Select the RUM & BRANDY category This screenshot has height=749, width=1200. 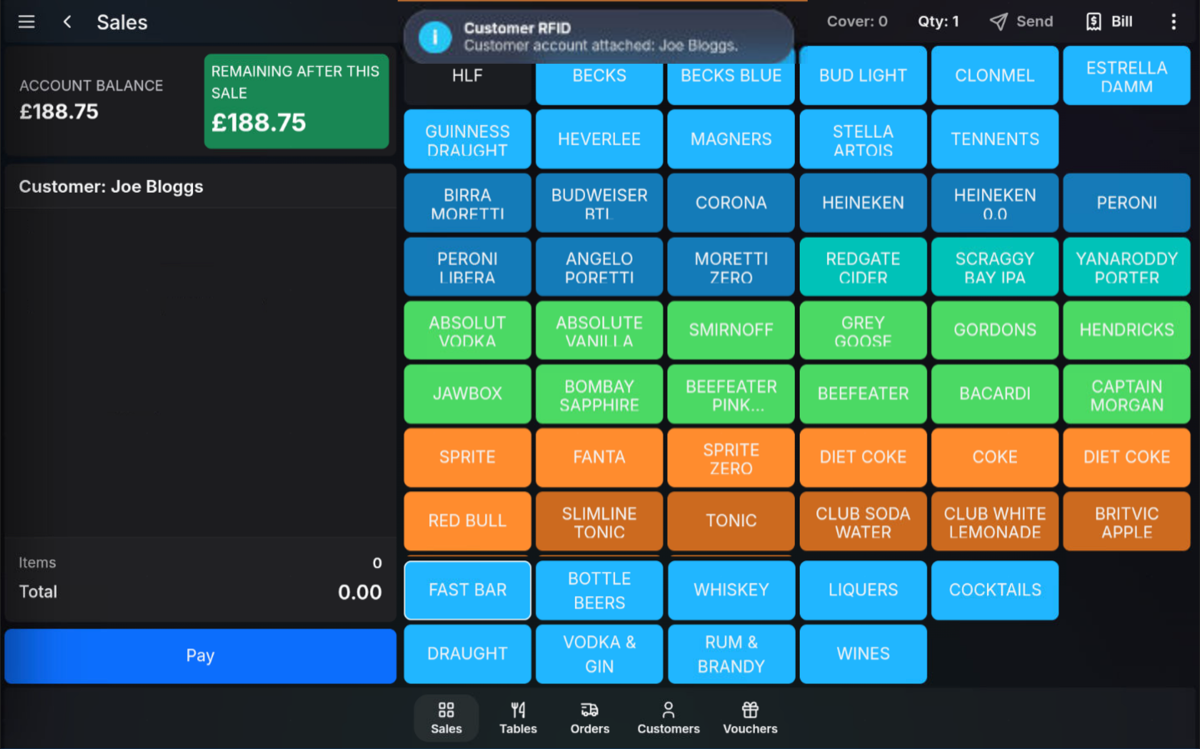tap(731, 654)
